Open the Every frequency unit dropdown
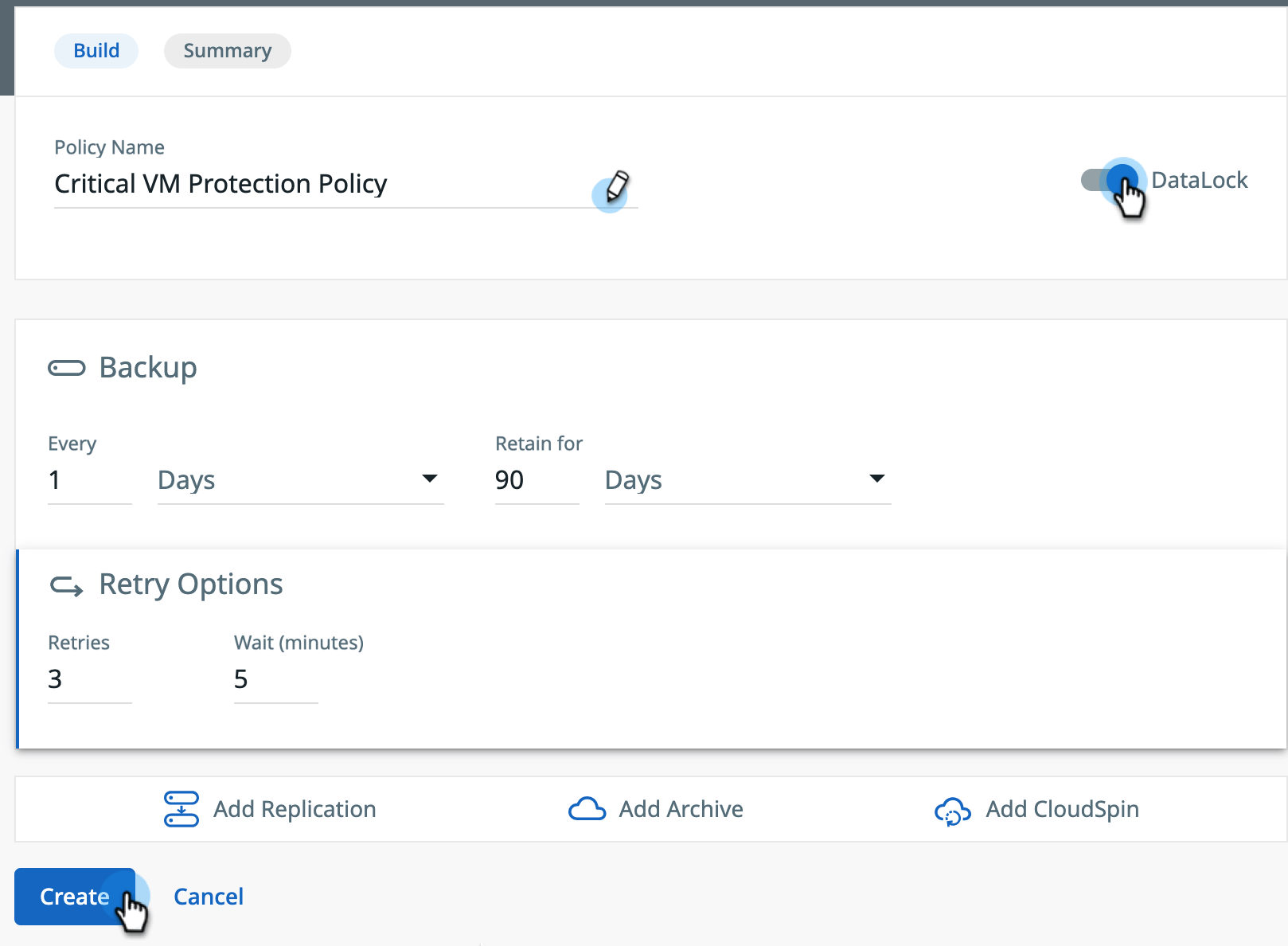Screen dimensions: 1288x946 (x=300, y=480)
